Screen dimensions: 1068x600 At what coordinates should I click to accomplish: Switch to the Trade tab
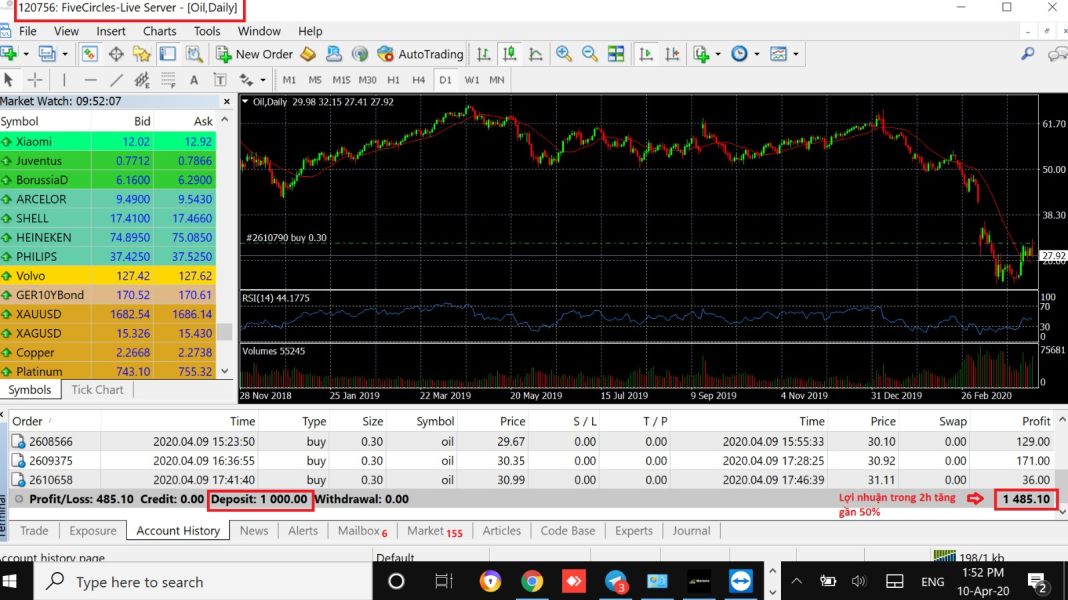coord(34,531)
